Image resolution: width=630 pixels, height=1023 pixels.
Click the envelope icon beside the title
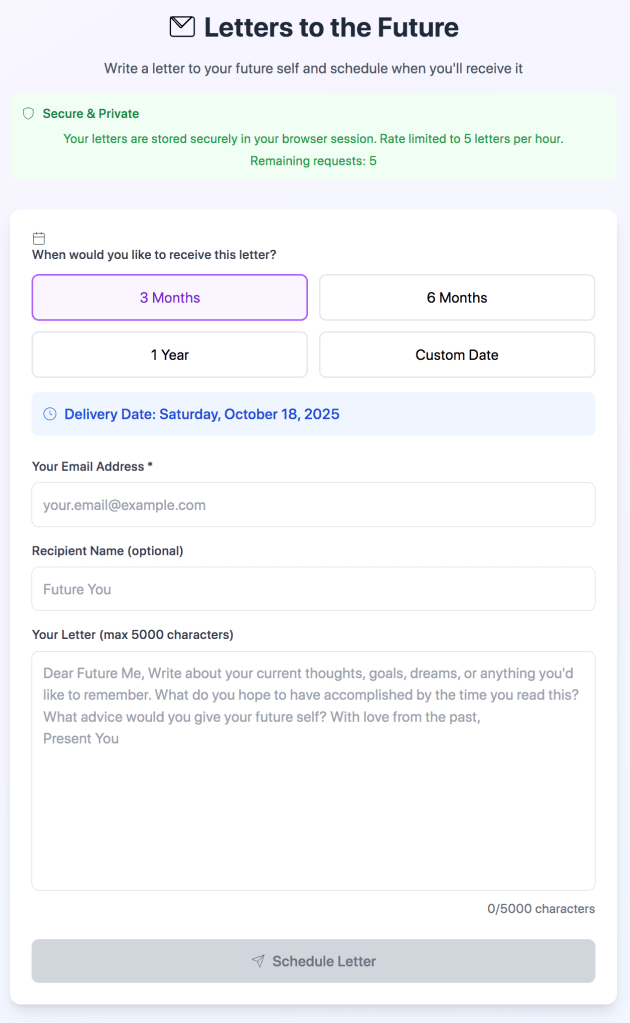pos(182,27)
